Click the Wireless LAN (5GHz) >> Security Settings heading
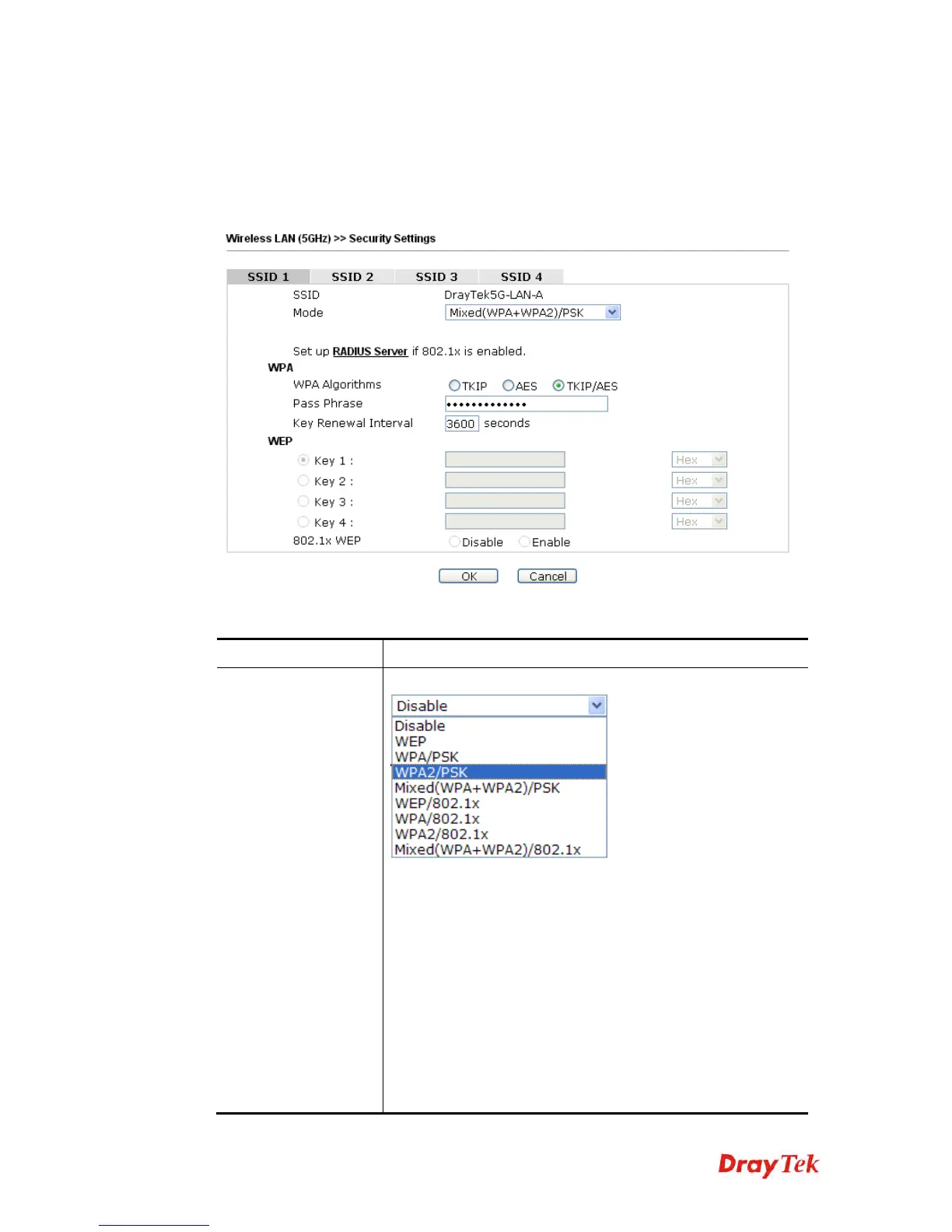 331,239
